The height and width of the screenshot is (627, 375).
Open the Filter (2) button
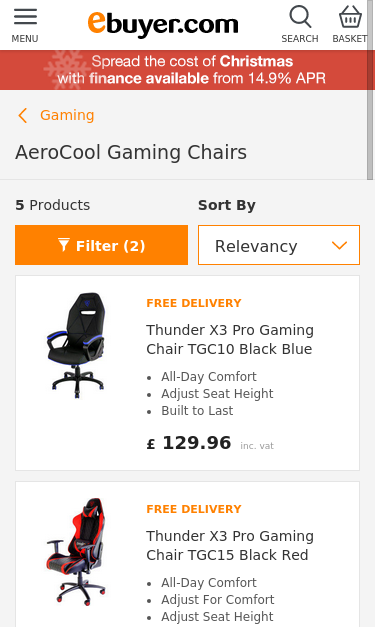[x=102, y=245]
